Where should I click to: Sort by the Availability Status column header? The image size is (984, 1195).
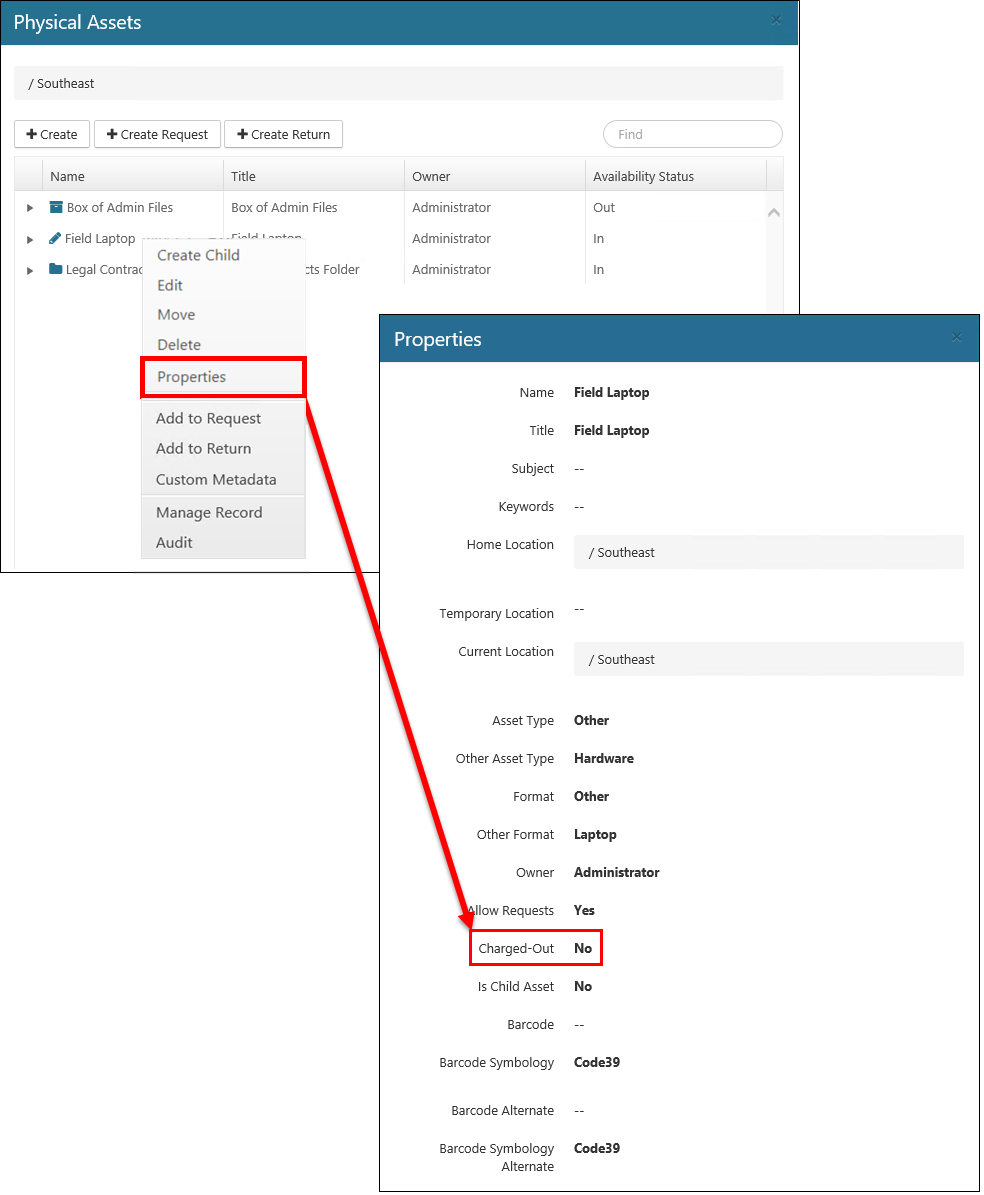(643, 176)
